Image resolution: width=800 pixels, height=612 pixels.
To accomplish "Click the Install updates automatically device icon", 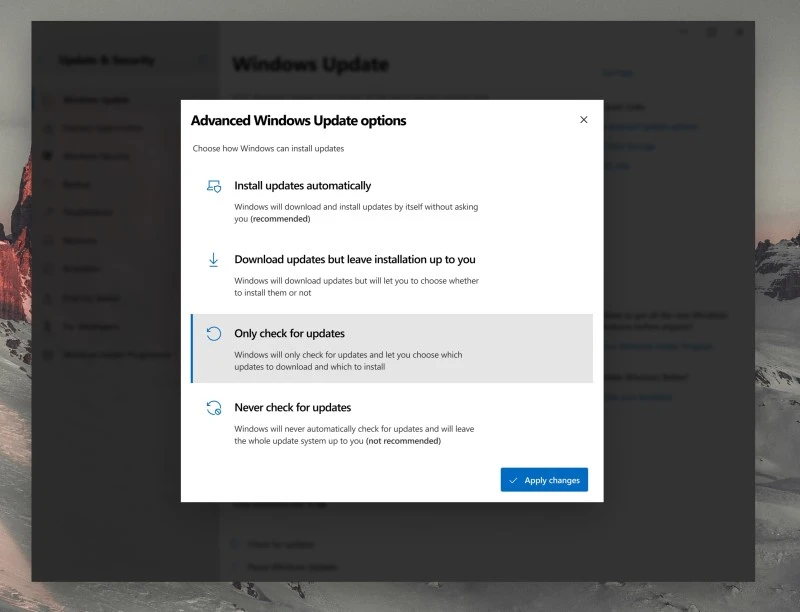I will [213, 186].
